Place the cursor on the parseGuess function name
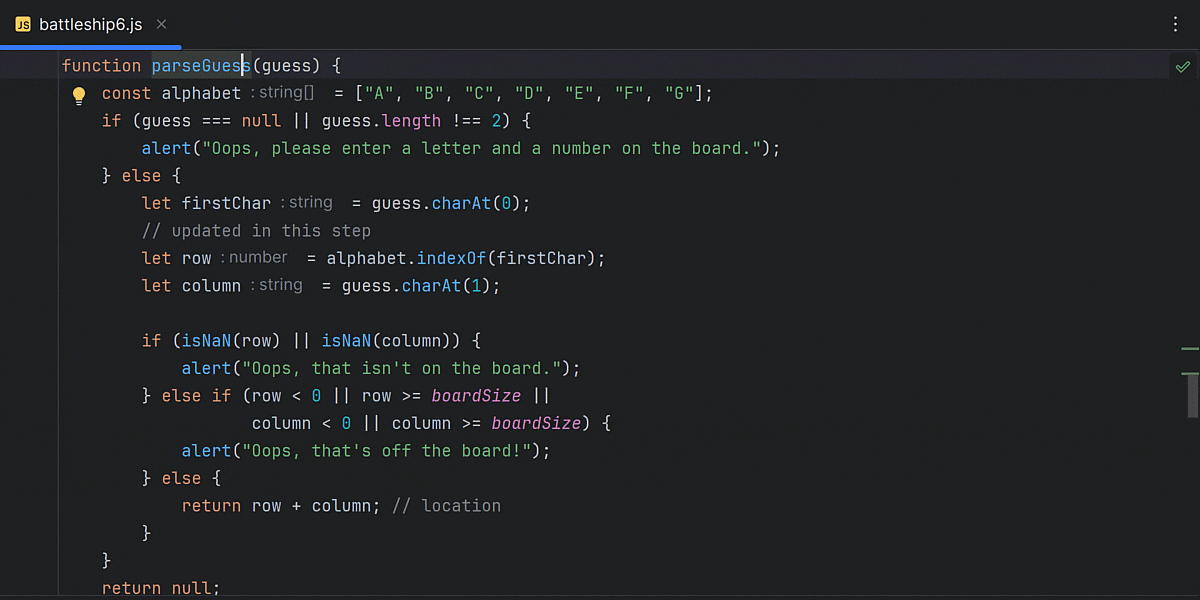 (199, 65)
